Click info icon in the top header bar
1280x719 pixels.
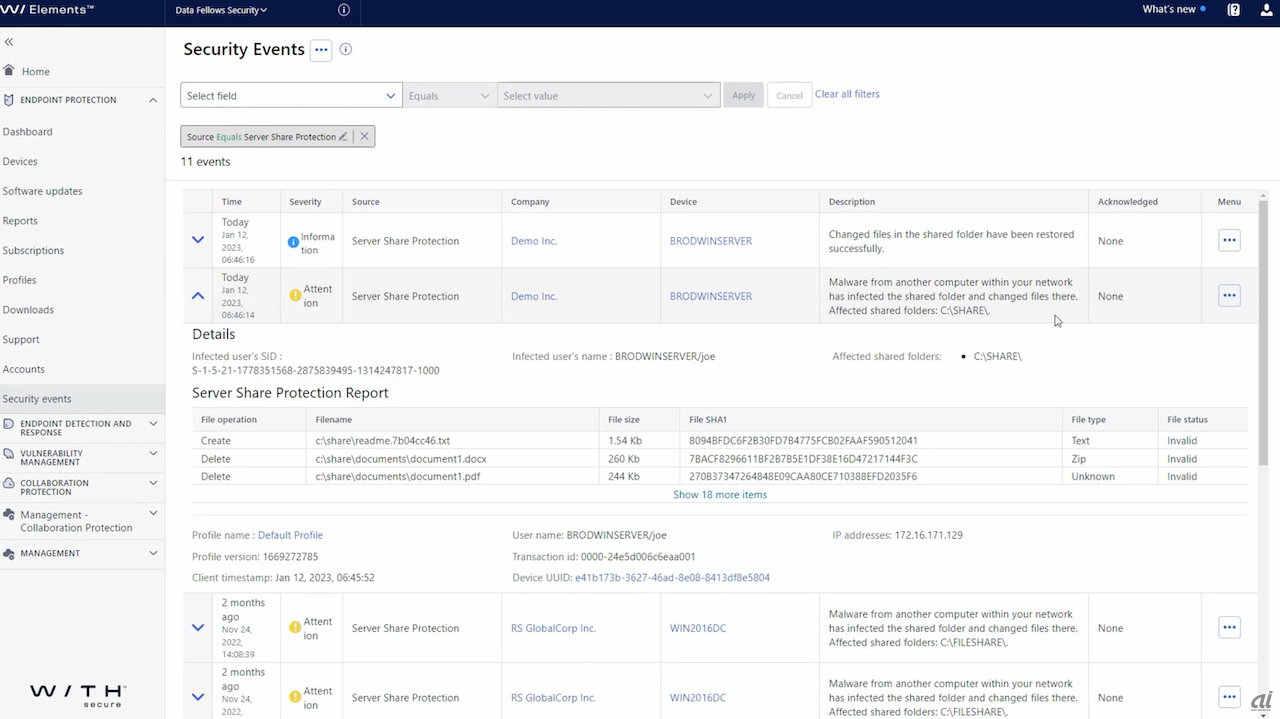344,10
